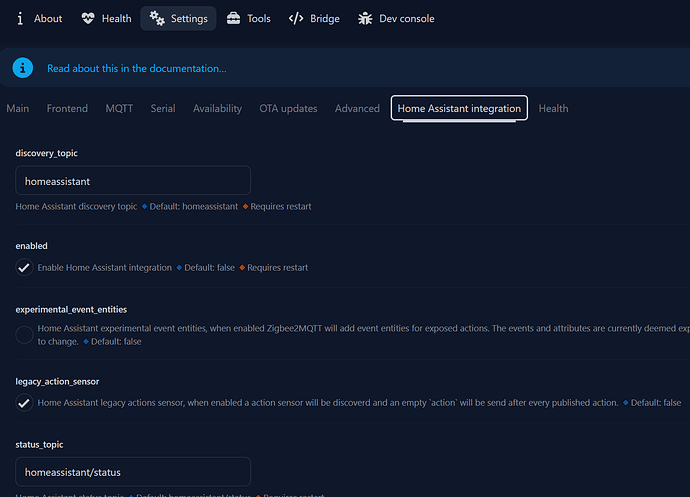690x497 pixels.
Task: Click the 'Default: homeassistant' hint text
Action: click(x=194, y=206)
